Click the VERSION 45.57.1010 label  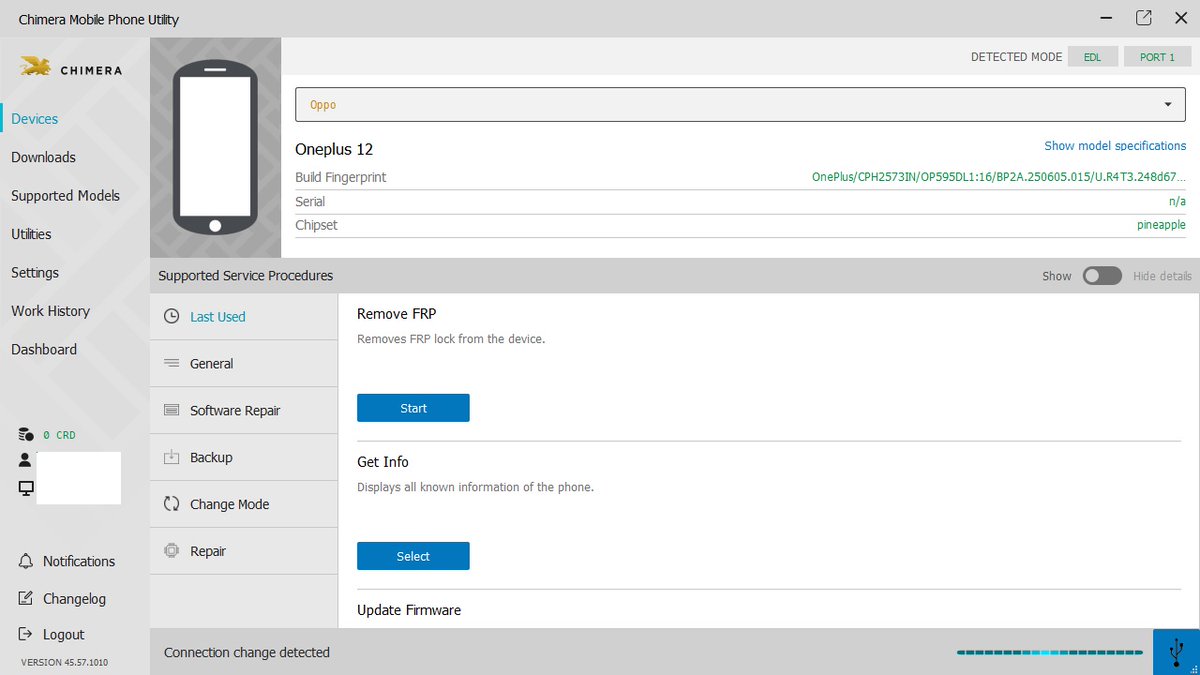64,662
